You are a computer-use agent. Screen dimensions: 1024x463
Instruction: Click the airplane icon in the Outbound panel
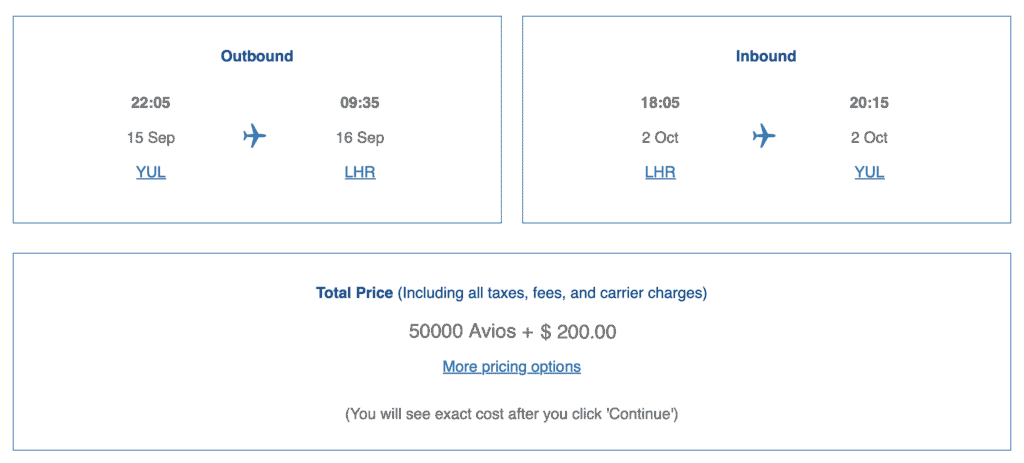pyautogui.click(x=255, y=136)
